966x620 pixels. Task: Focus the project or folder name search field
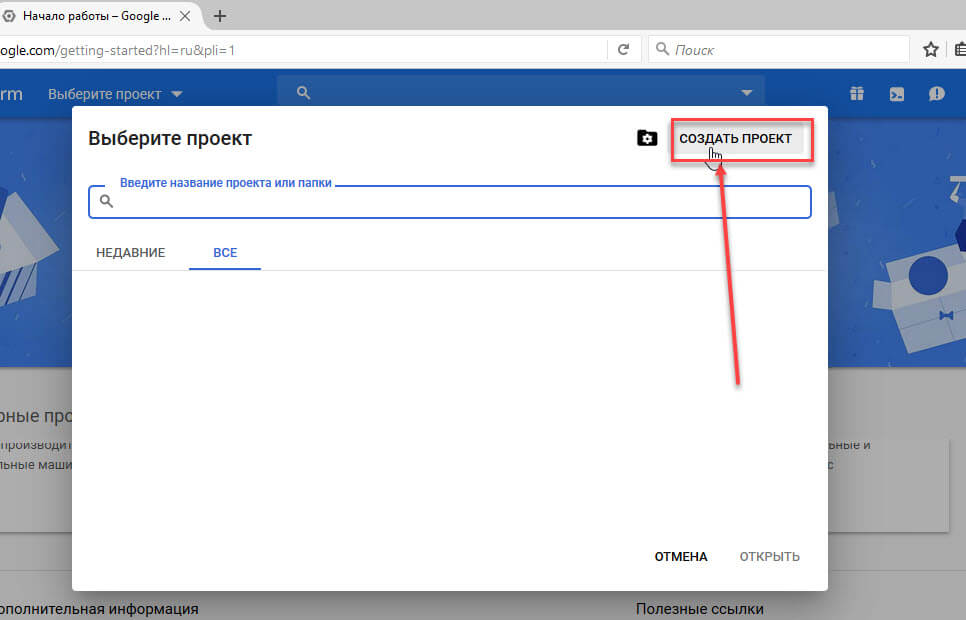(450, 202)
